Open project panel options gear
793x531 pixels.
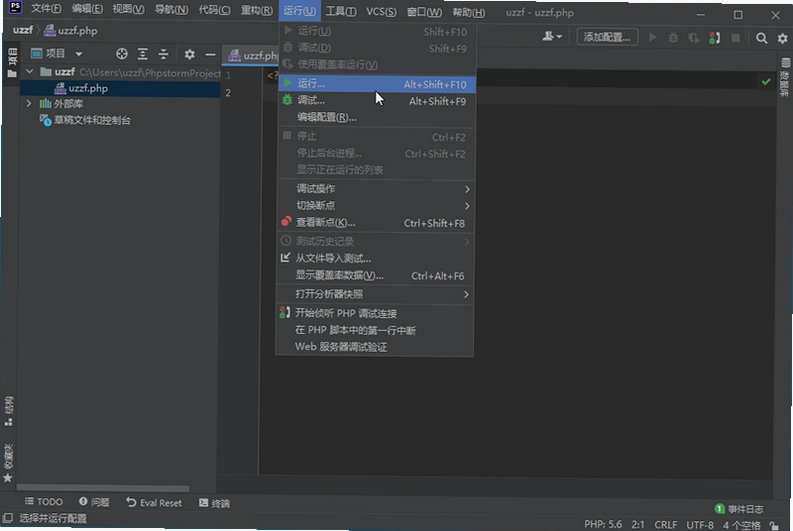point(189,54)
